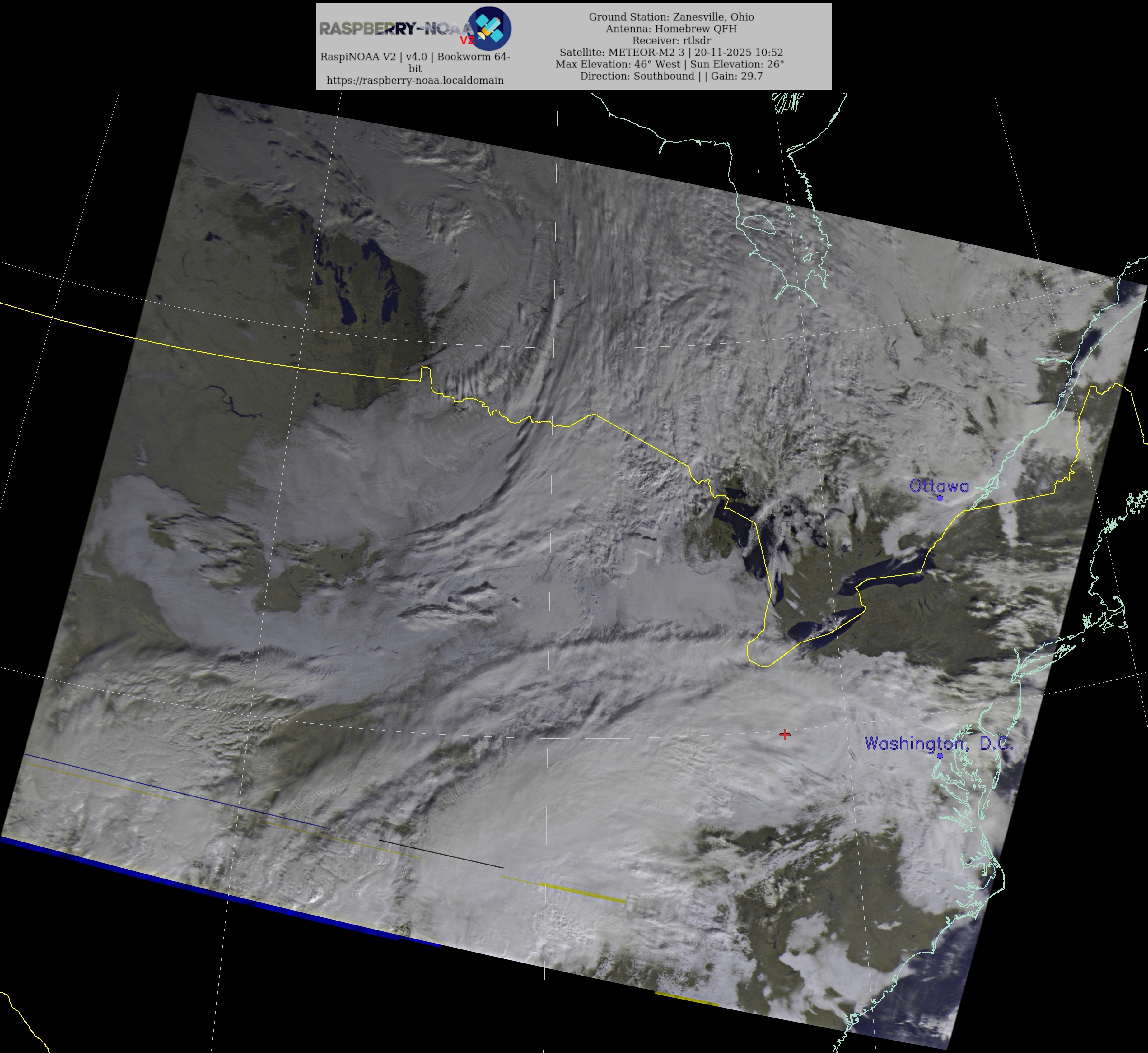Click the Direction: Southbound Gain line
The height and width of the screenshot is (1053, 1148).
pos(671,76)
